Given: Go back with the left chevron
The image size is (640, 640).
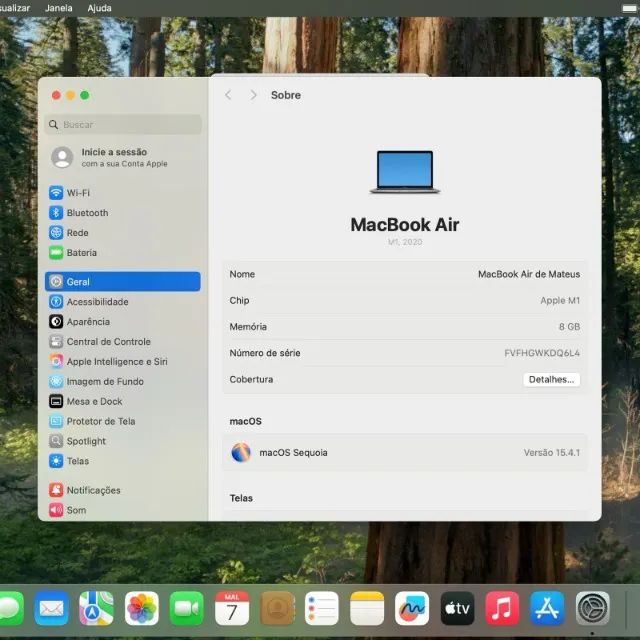Looking at the screenshot, I should point(228,95).
